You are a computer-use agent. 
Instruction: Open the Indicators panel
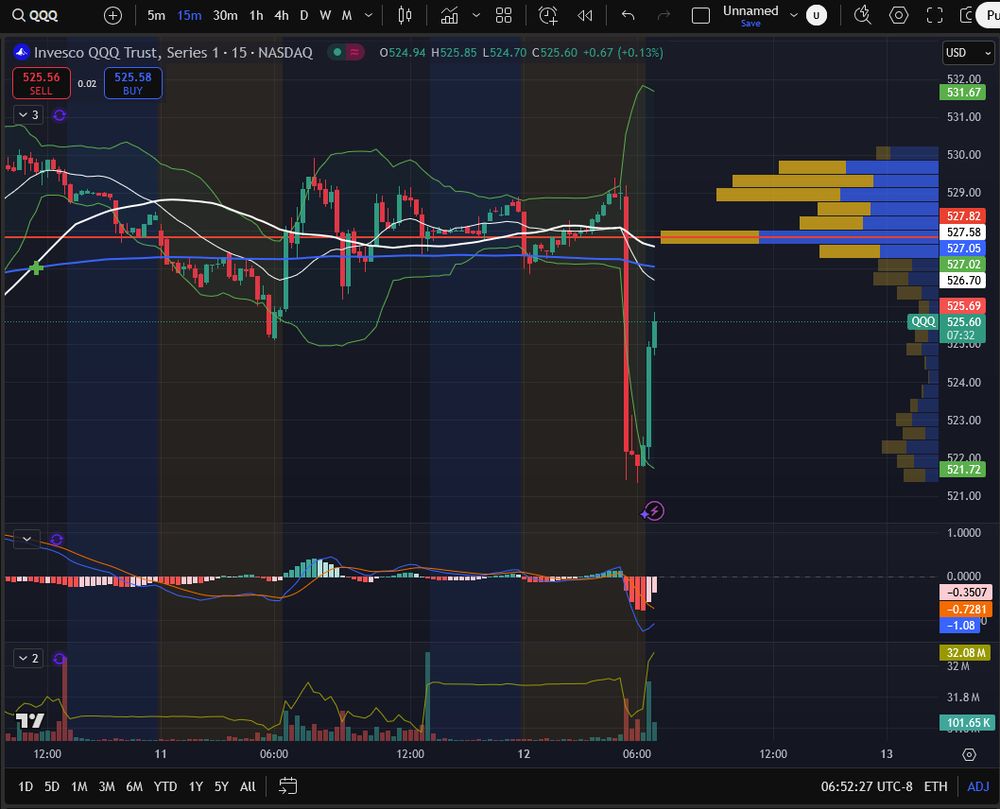(x=450, y=15)
